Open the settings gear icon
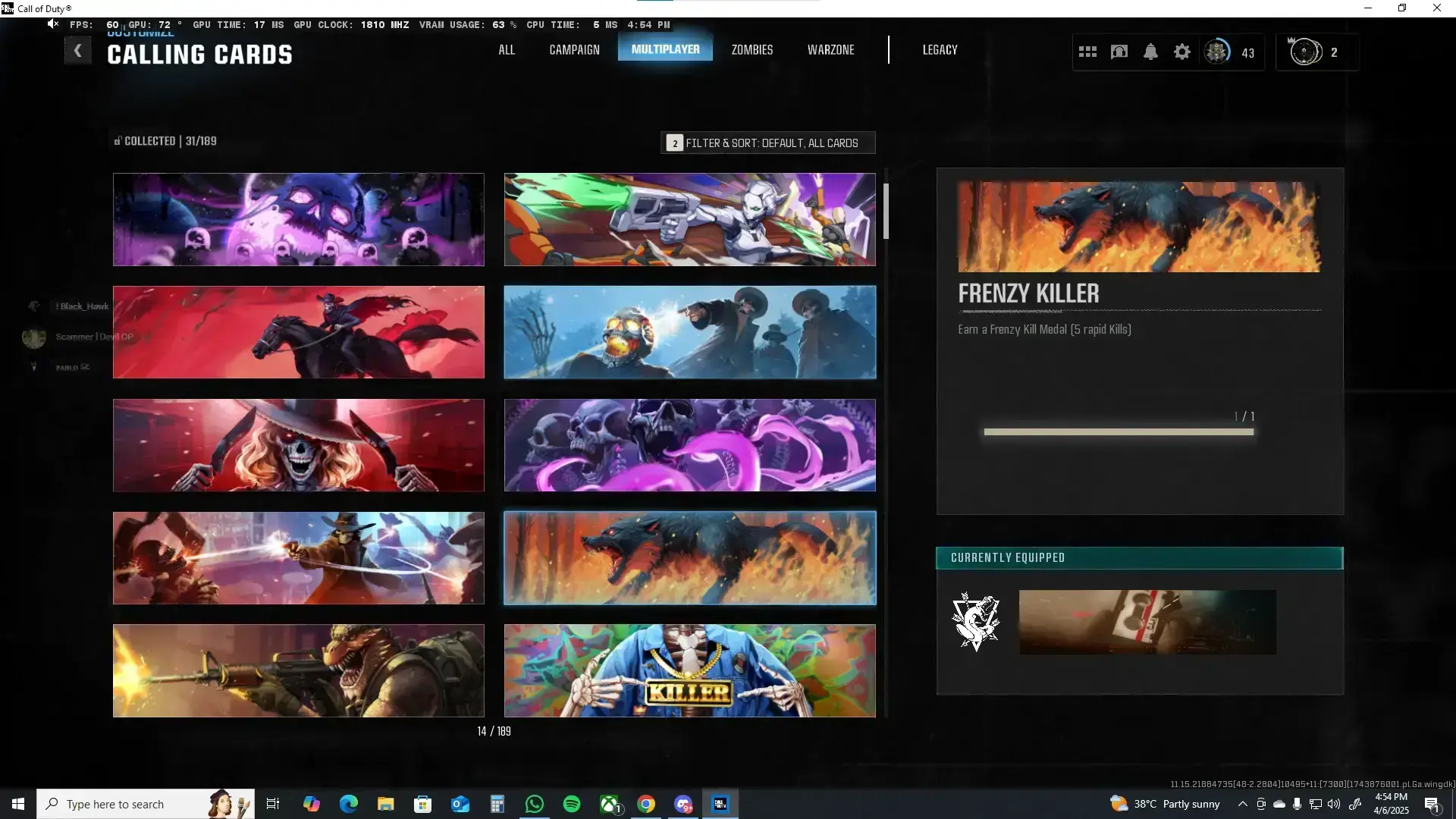This screenshot has width=1456, height=819. [x=1181, y=52]
